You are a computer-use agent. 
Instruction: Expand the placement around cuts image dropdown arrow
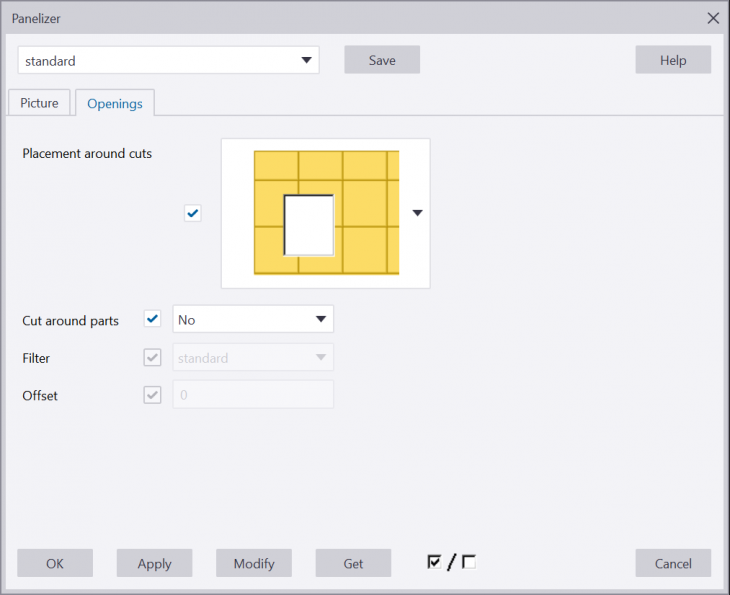[x=418, y=213]
